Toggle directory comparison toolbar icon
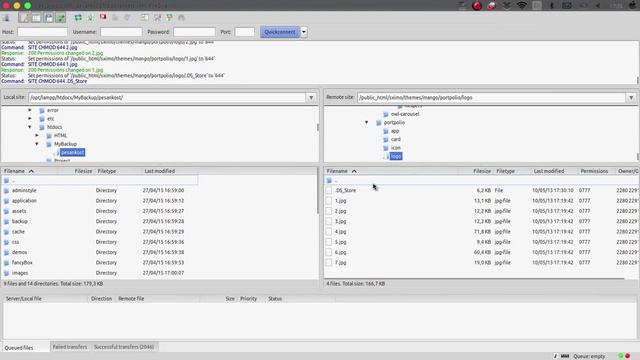This screenshot has width=640, height=360. click(x=157, y=18)
